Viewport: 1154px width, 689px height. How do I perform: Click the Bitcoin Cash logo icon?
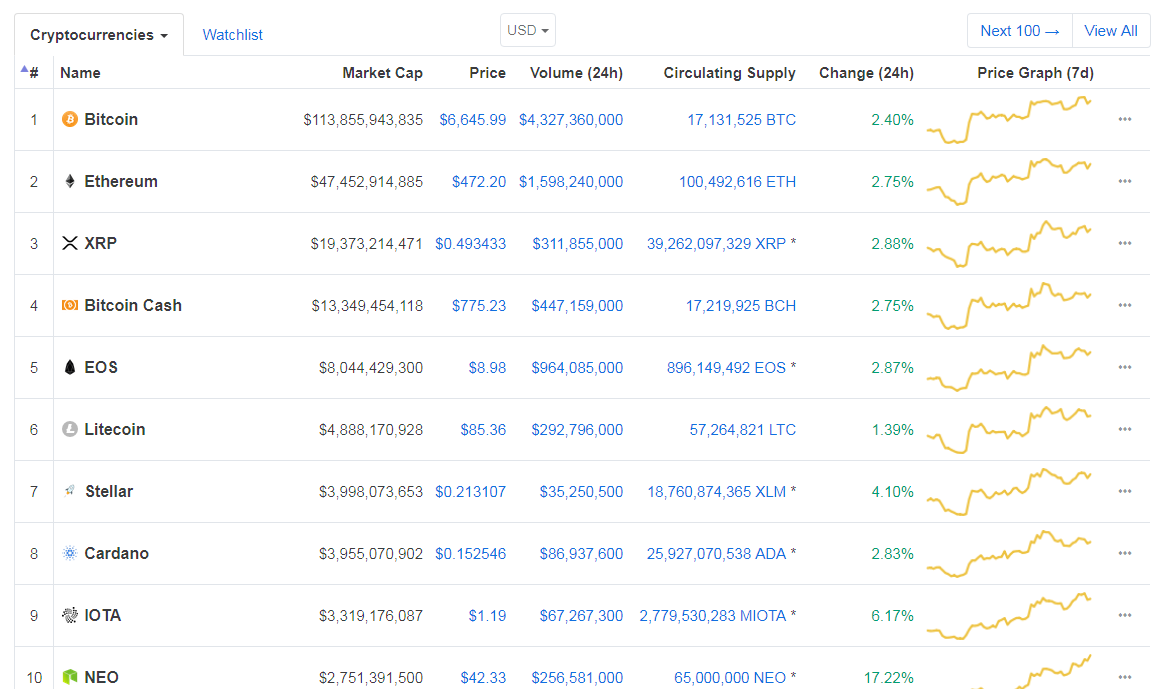[x=70, y=305]
